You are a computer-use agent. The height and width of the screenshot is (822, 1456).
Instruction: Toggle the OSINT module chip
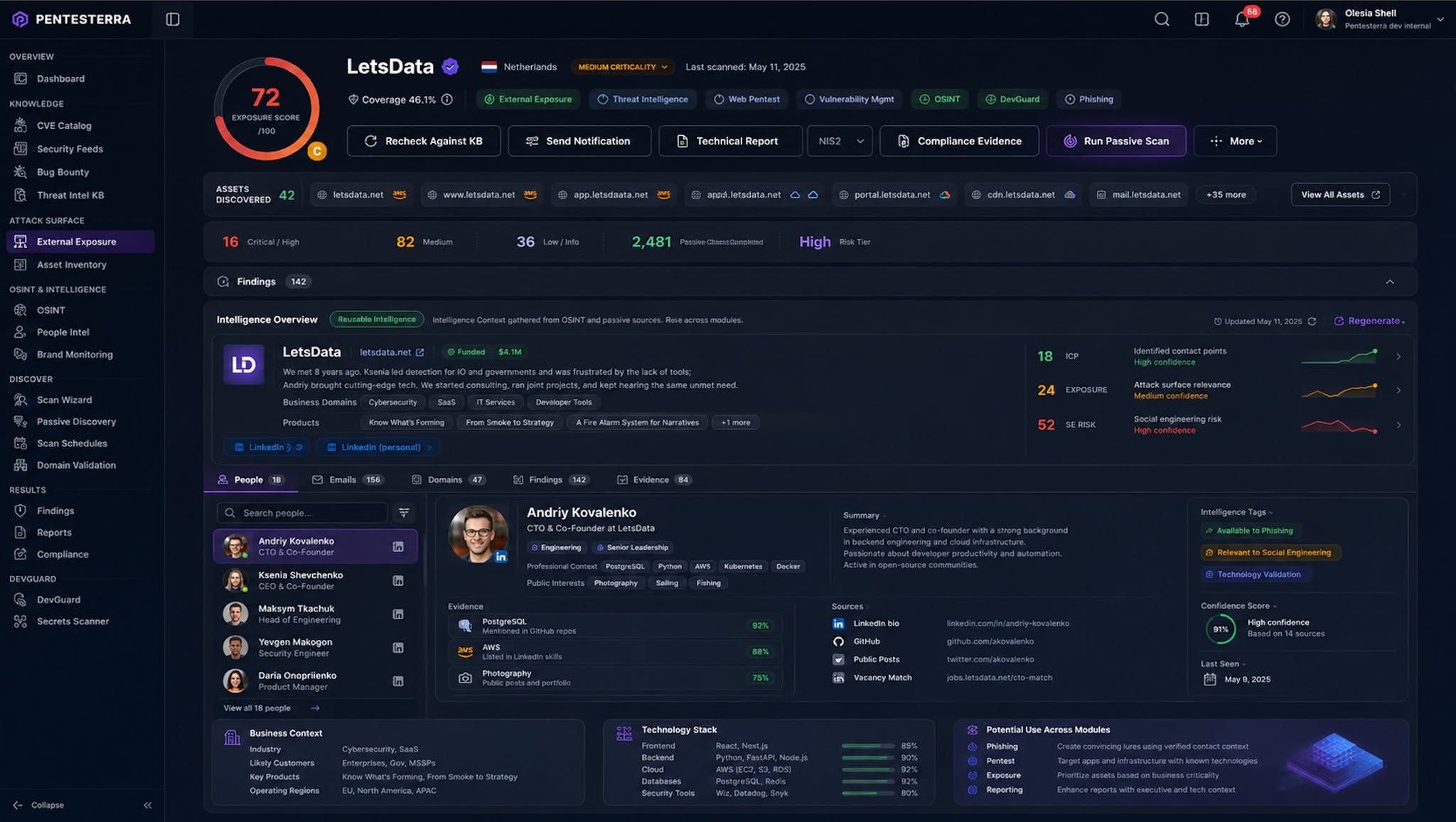tap(939, 100)
